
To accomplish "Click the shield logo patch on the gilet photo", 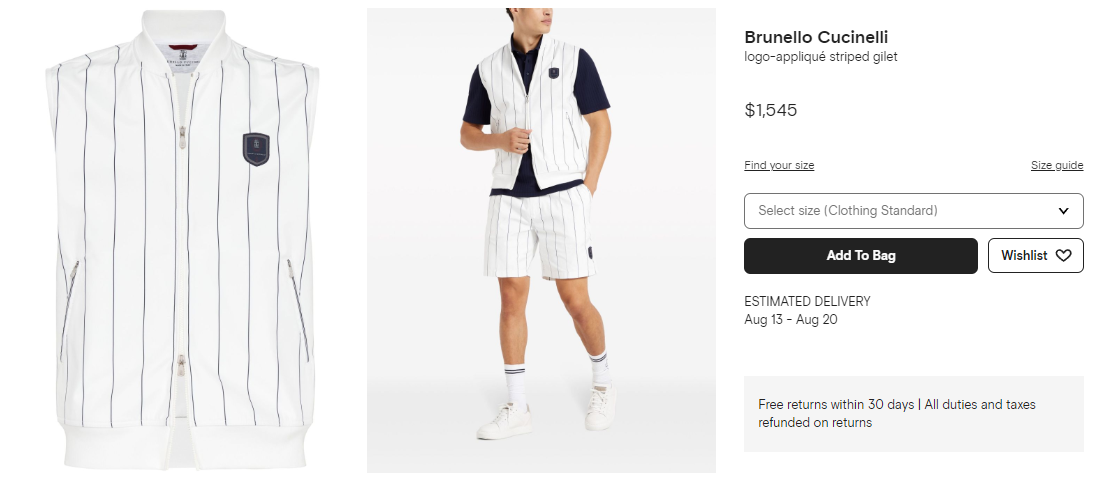I will (x=256, y=148).
